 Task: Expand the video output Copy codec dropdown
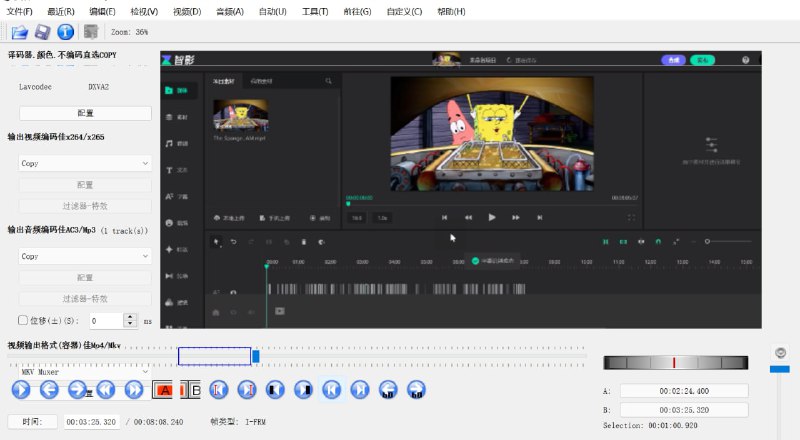85,163
